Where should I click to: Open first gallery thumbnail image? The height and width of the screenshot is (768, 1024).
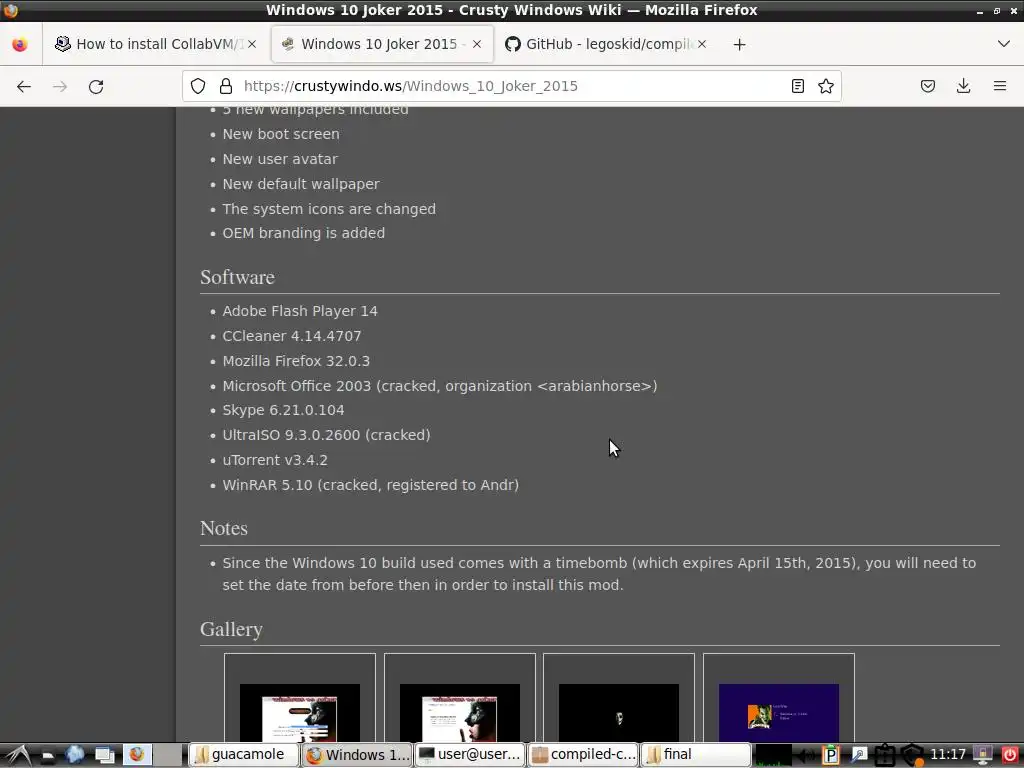point(300,712)
